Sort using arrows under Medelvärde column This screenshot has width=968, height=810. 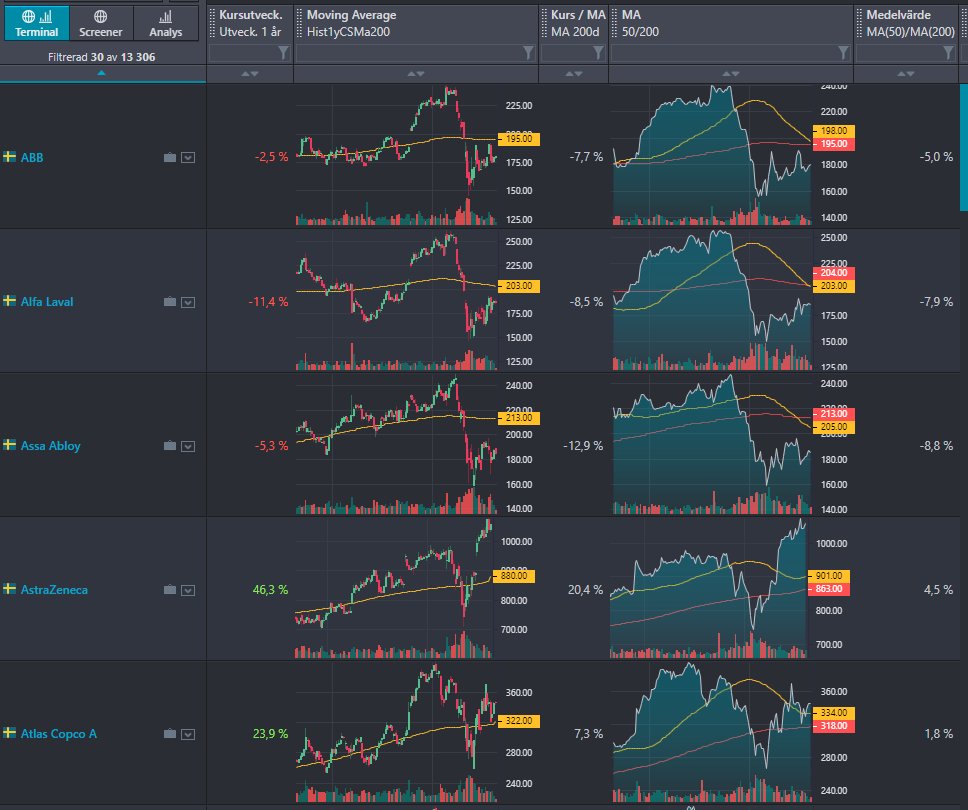906,73
